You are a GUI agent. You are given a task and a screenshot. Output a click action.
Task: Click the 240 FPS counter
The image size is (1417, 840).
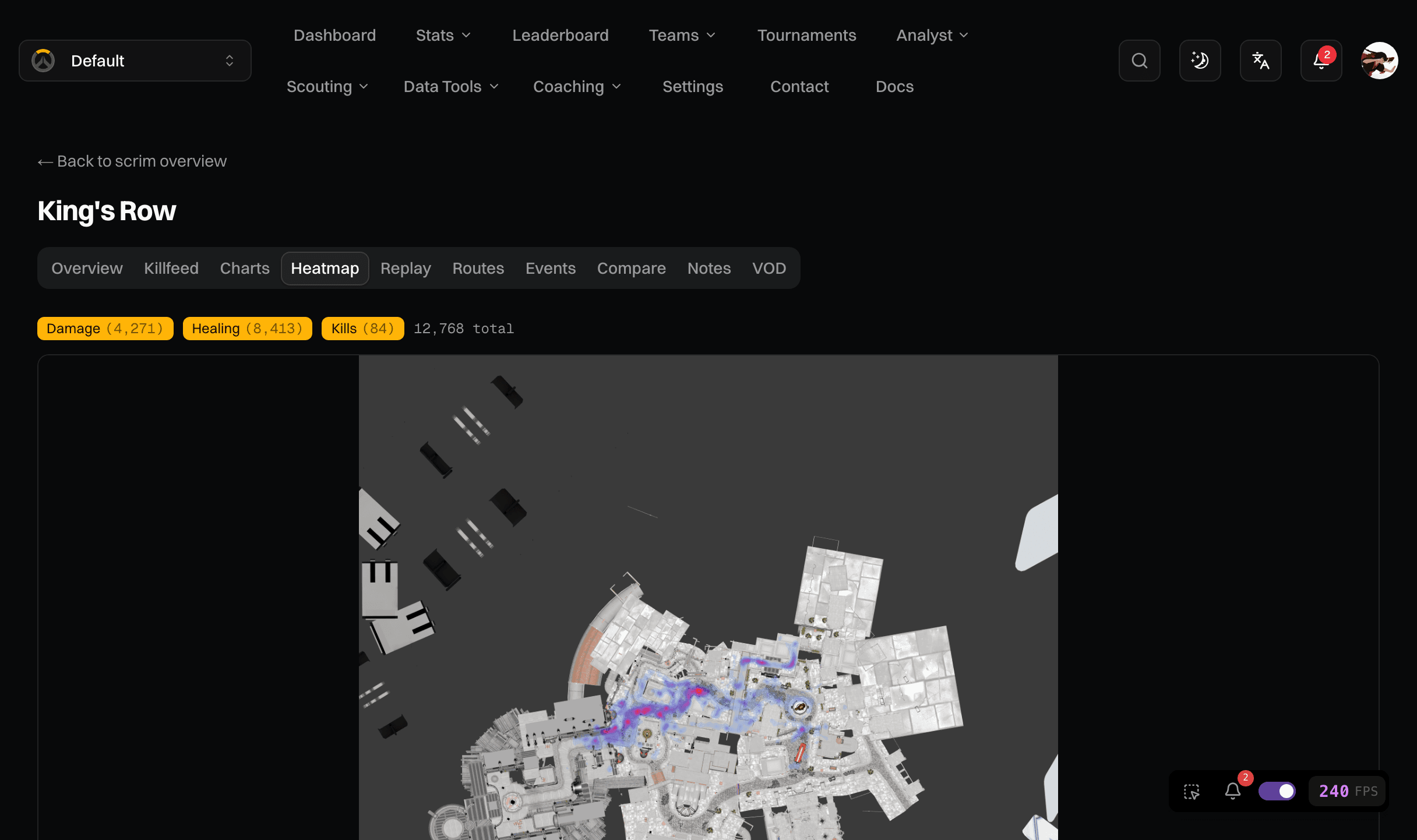[1348, 791]
